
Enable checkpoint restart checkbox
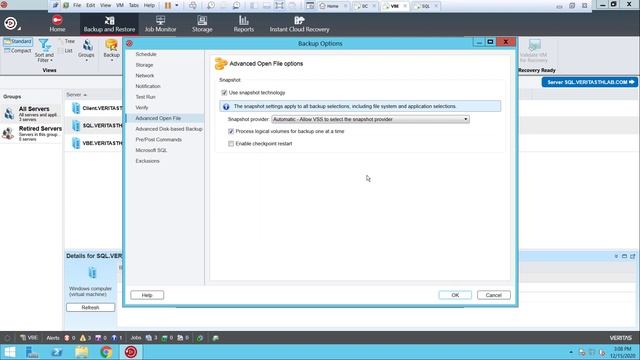coord(231,144)
